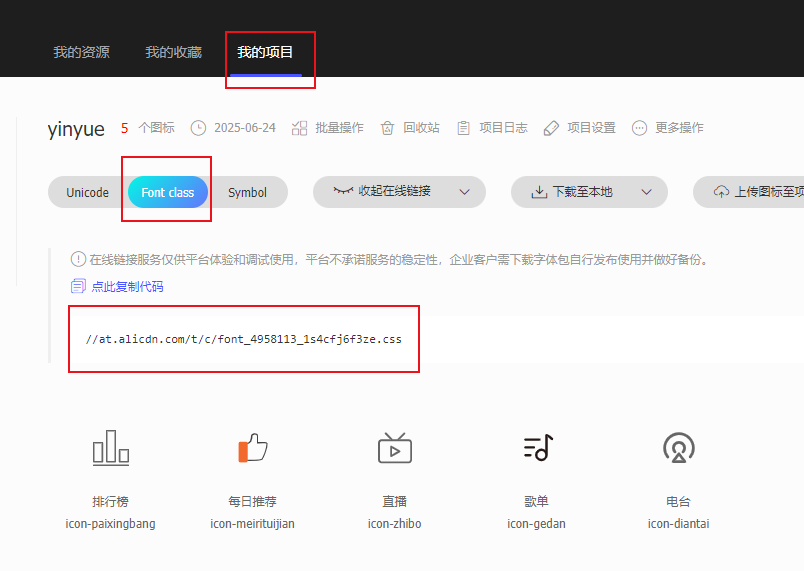Click the project settings pencil icon
This screenshot has height=571, width=804.
pos(551,128)
